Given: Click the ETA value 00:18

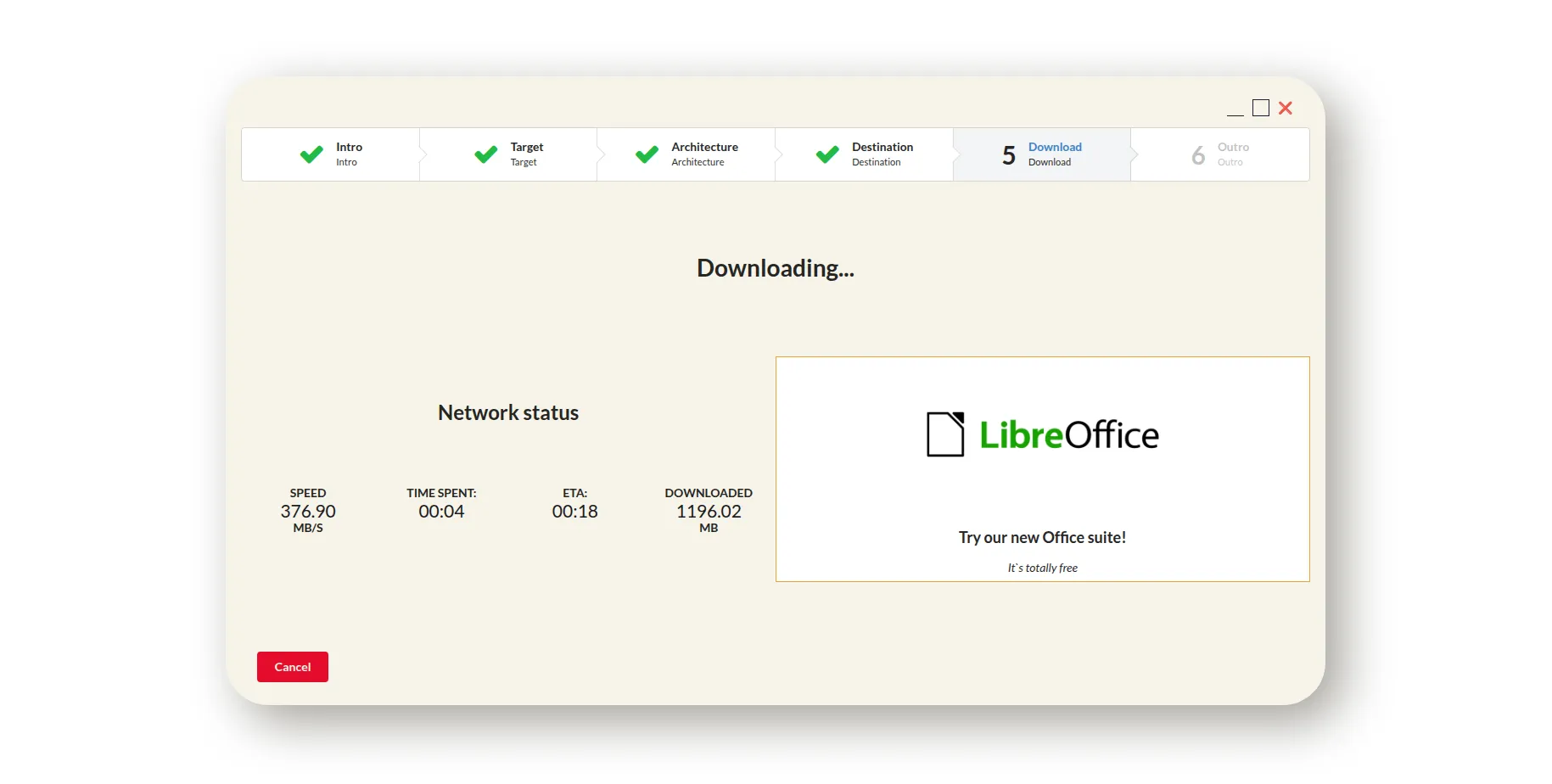Looking at the screenshot, I should 574,512.
